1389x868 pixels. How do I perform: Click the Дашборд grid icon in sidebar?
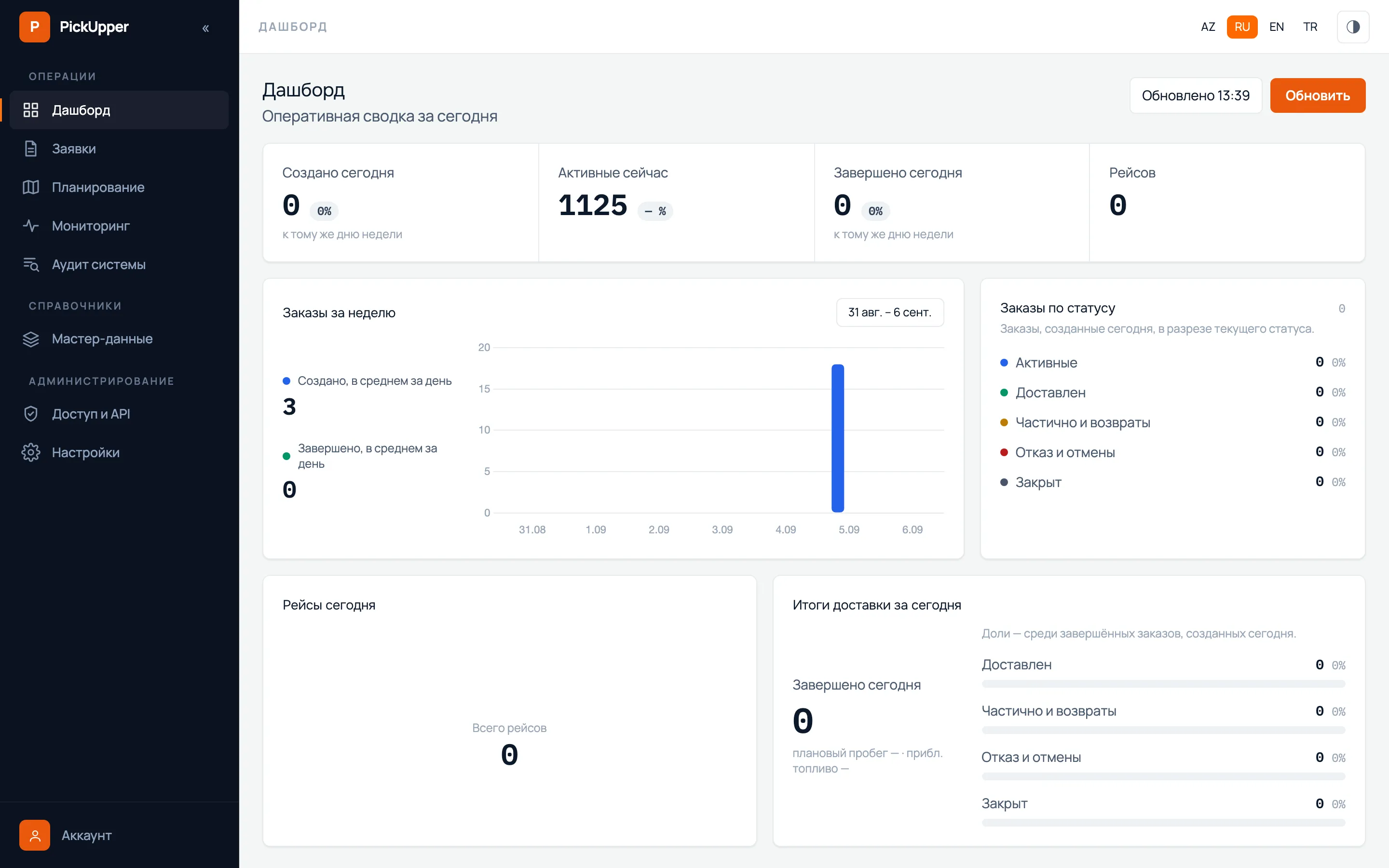coord(30,109)
